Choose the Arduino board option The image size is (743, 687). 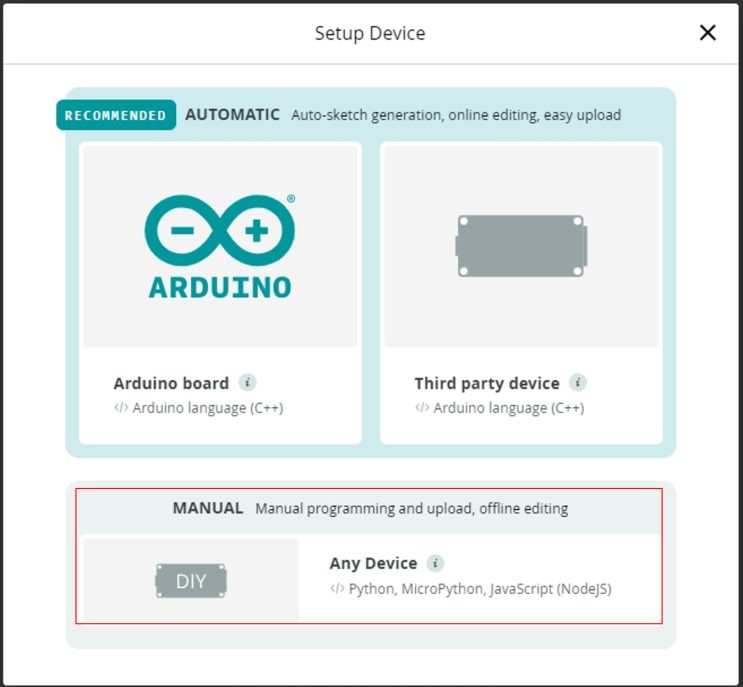coord(220,293)
